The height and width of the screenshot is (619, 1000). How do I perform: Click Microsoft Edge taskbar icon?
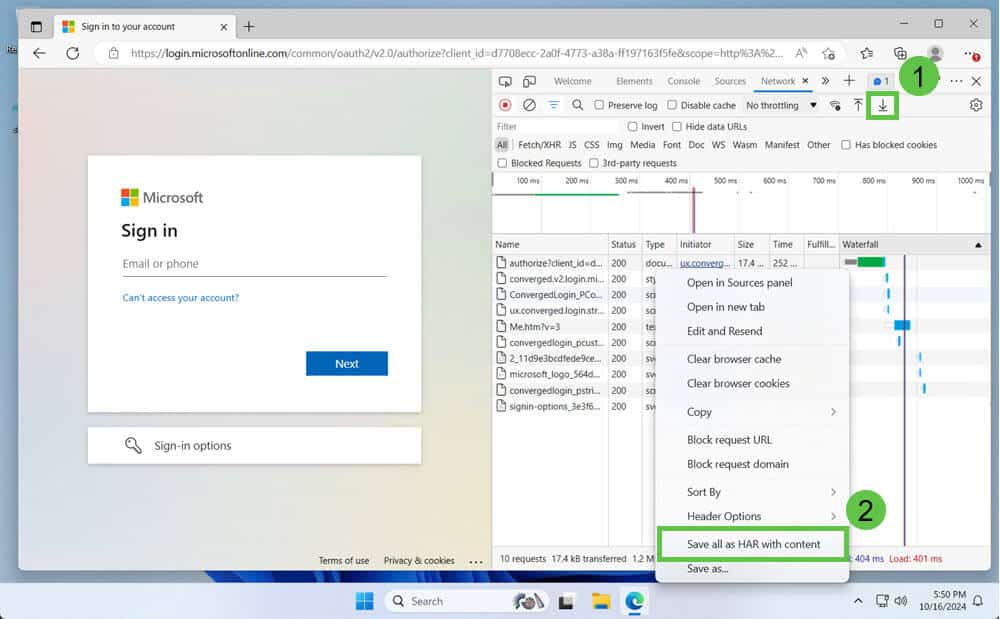pyautogui.click(x=635, y=601)
